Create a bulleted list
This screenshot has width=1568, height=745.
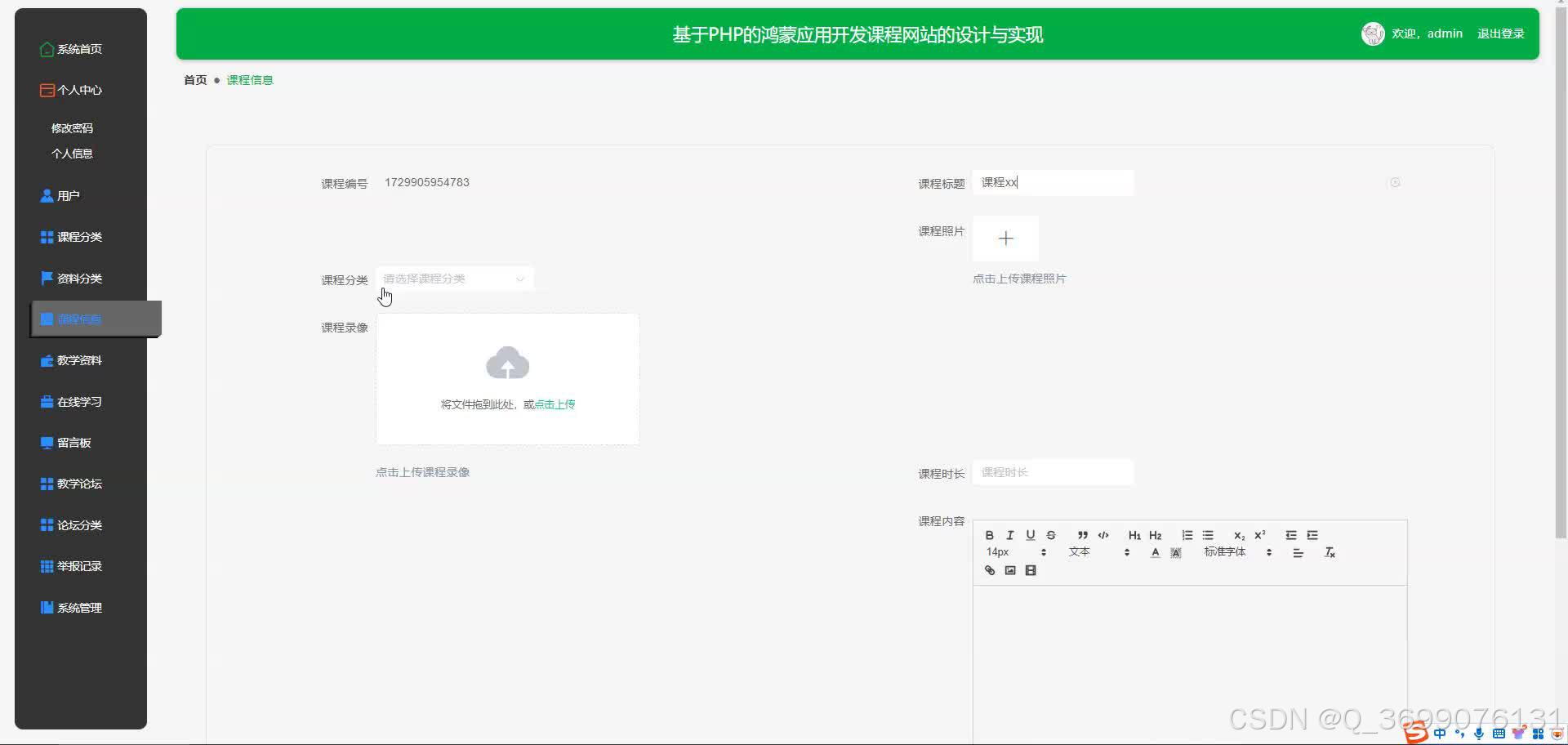pyautogui.click(x=1208, y=535)
